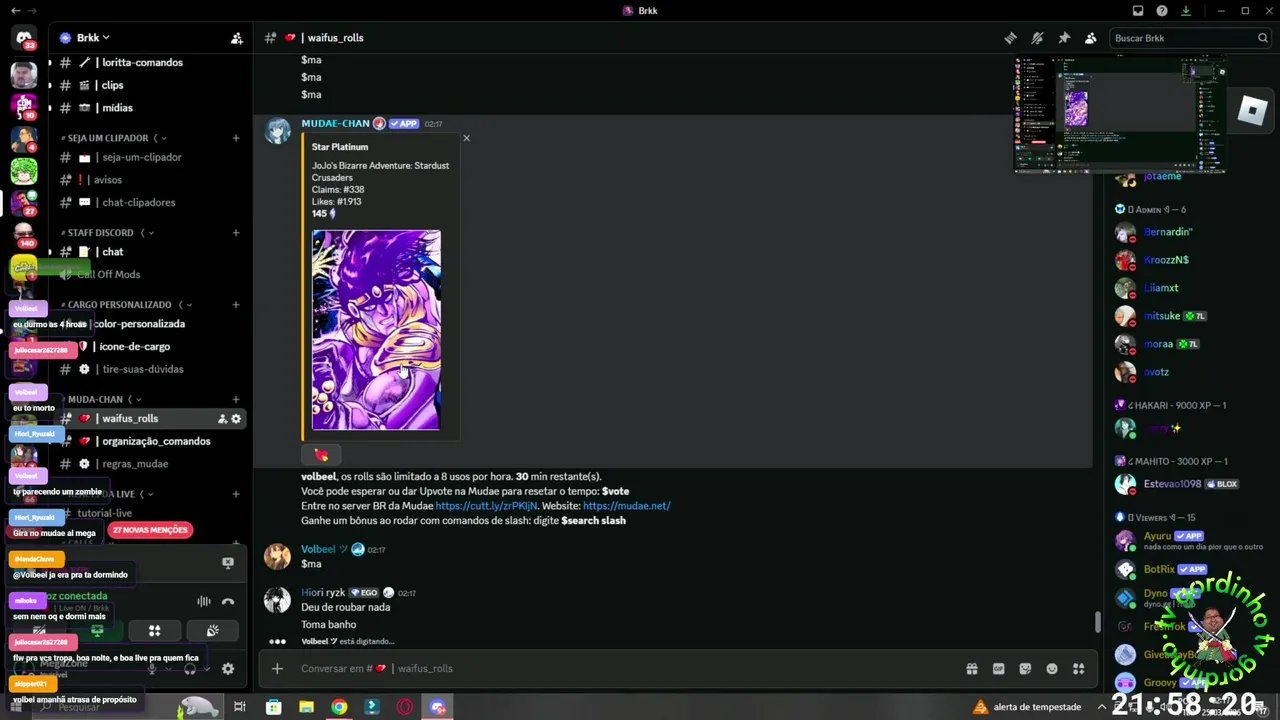This screenshot has width=1280, height=720.
Task: Open soundboard button in voice panel
Action: tap(212, 631)
